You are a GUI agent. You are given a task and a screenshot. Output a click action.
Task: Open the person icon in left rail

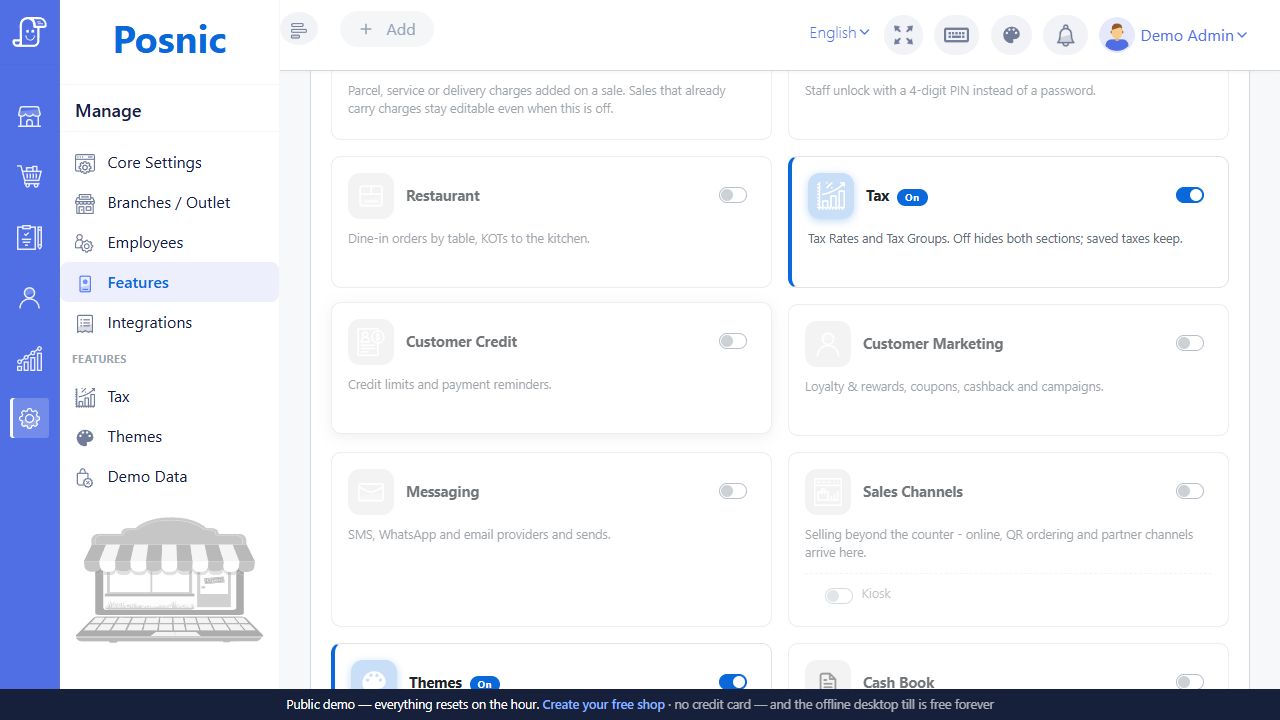(30, 298)
